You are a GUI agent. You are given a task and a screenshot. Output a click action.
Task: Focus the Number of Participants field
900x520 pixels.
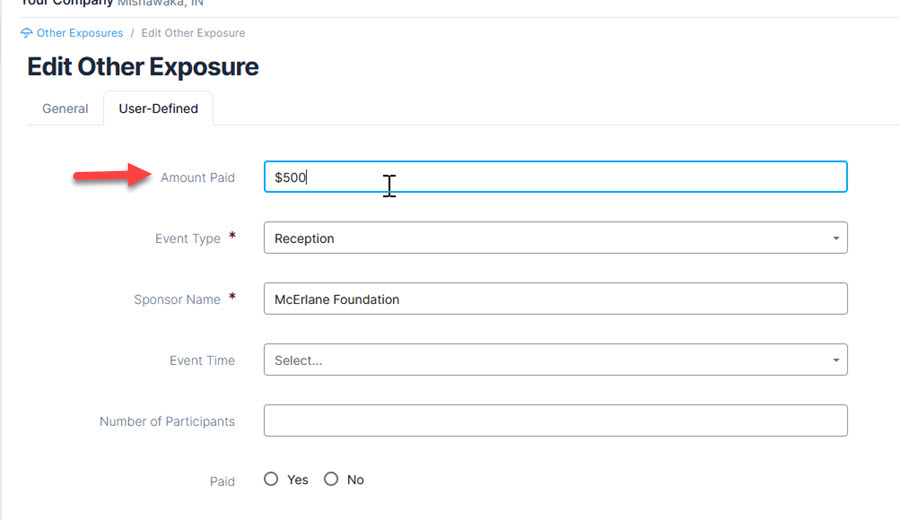coord(555,421)
